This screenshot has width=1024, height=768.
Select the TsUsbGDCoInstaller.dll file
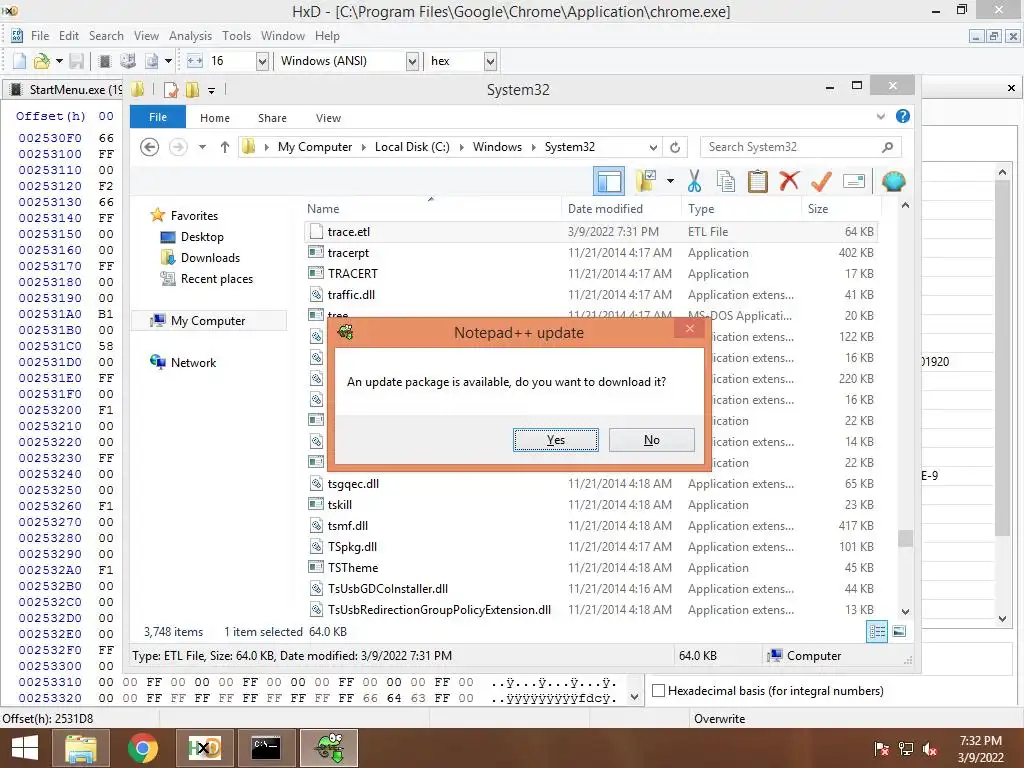coord(388,589)
